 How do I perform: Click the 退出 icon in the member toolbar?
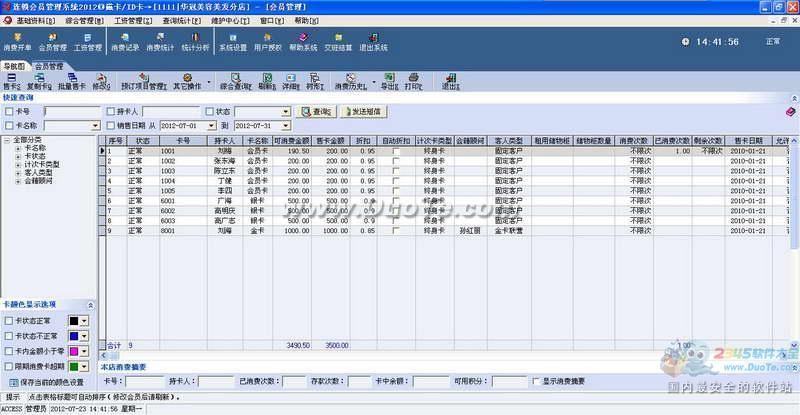coord(451,82)
